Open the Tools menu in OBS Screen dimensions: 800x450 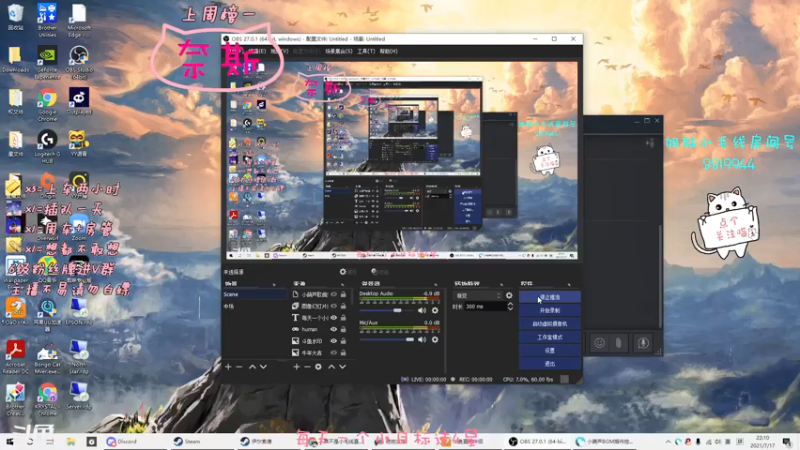tap(366, 52)
